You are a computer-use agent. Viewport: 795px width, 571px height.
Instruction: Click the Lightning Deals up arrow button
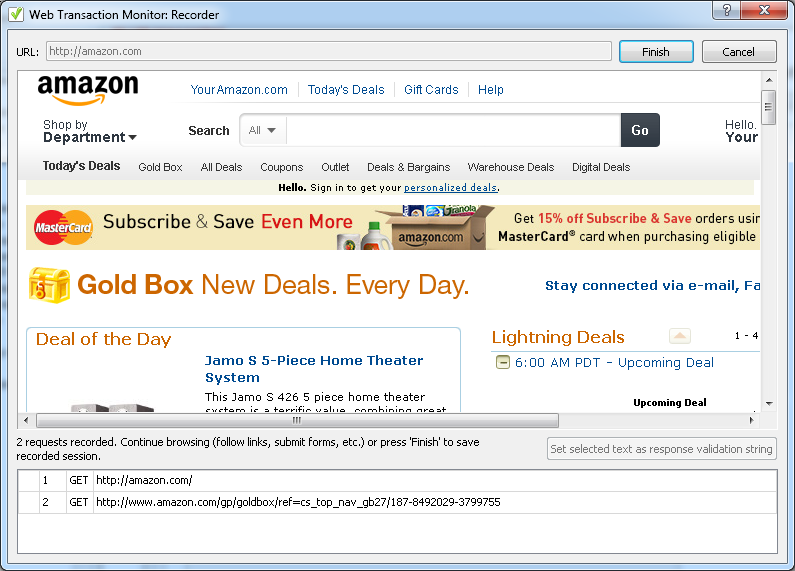(x=679, y=336)
